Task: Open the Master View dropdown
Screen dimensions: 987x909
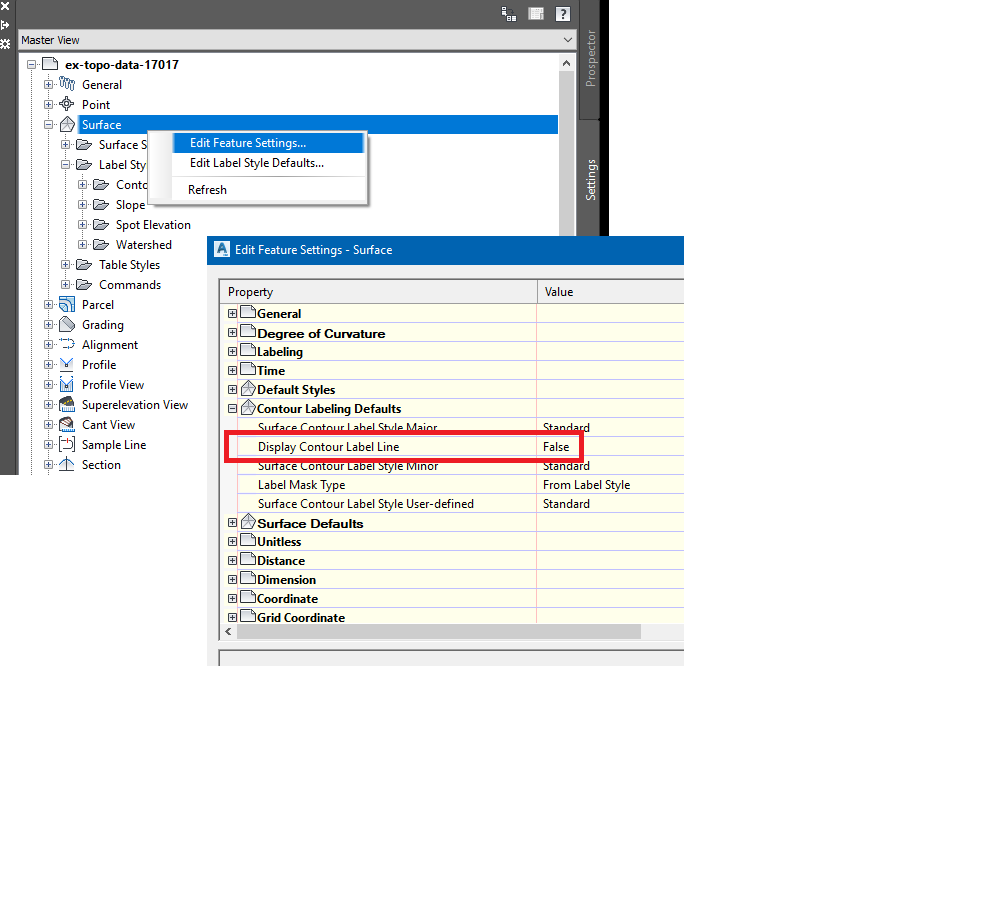Action: (x=569, y=39)
